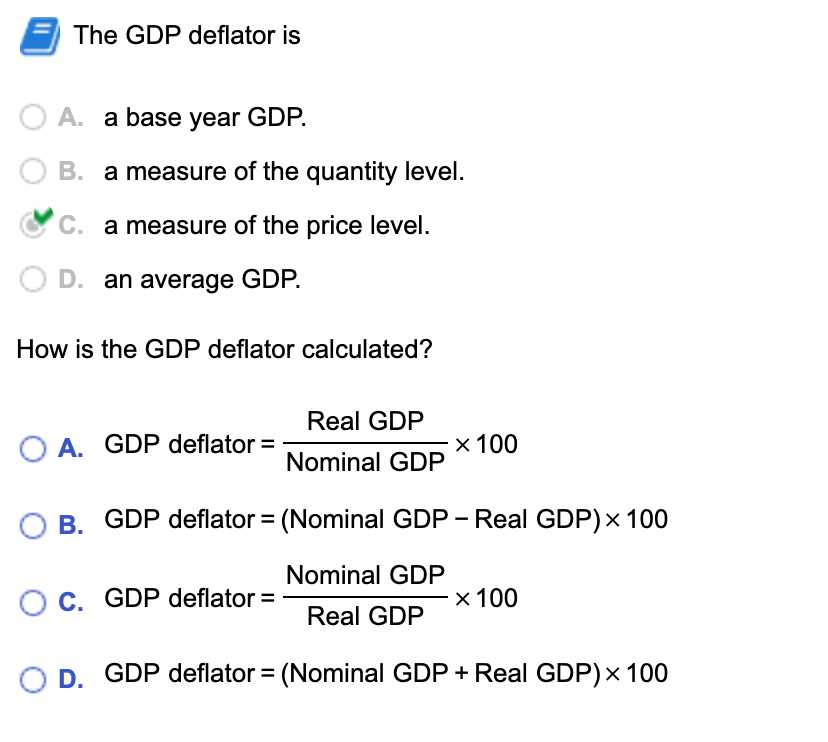Select the 'measure of the price level' radio button
Viewport: 828px width, 742px height.
pyautogui.click(x=32, y=226)
